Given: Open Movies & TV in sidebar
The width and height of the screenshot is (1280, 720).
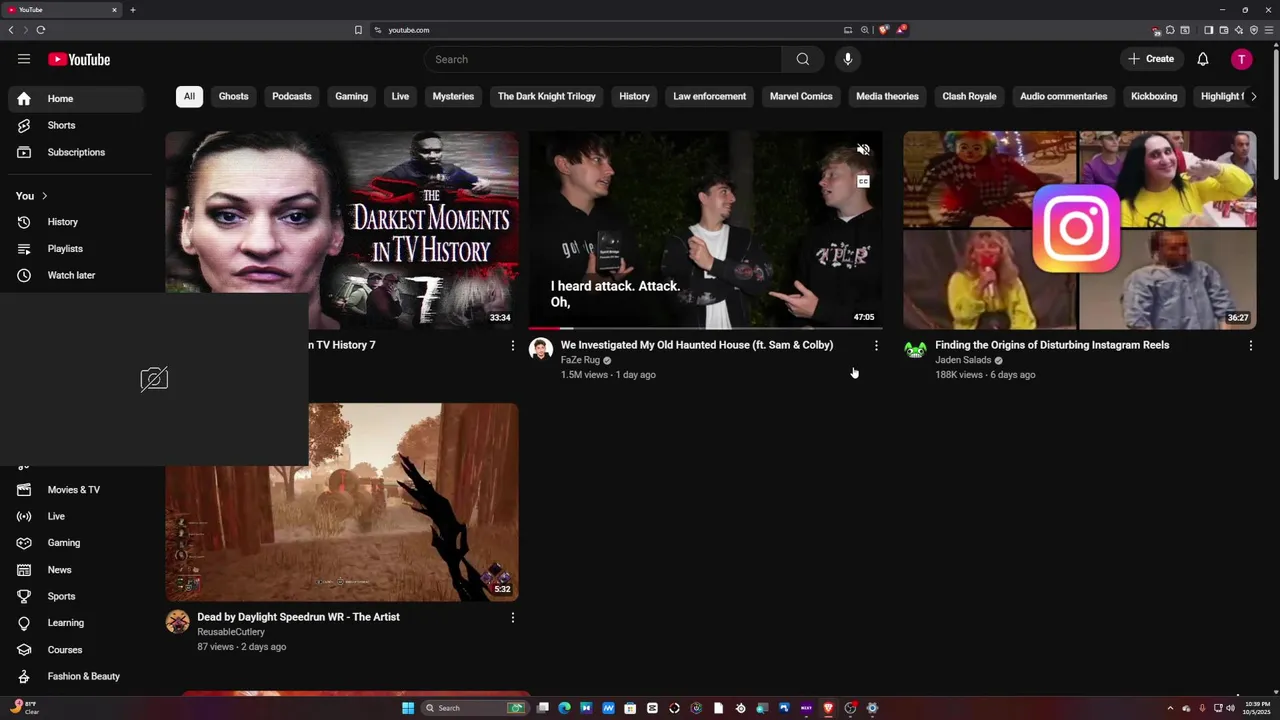Looking at the screenshot, I should coord(76,490).
